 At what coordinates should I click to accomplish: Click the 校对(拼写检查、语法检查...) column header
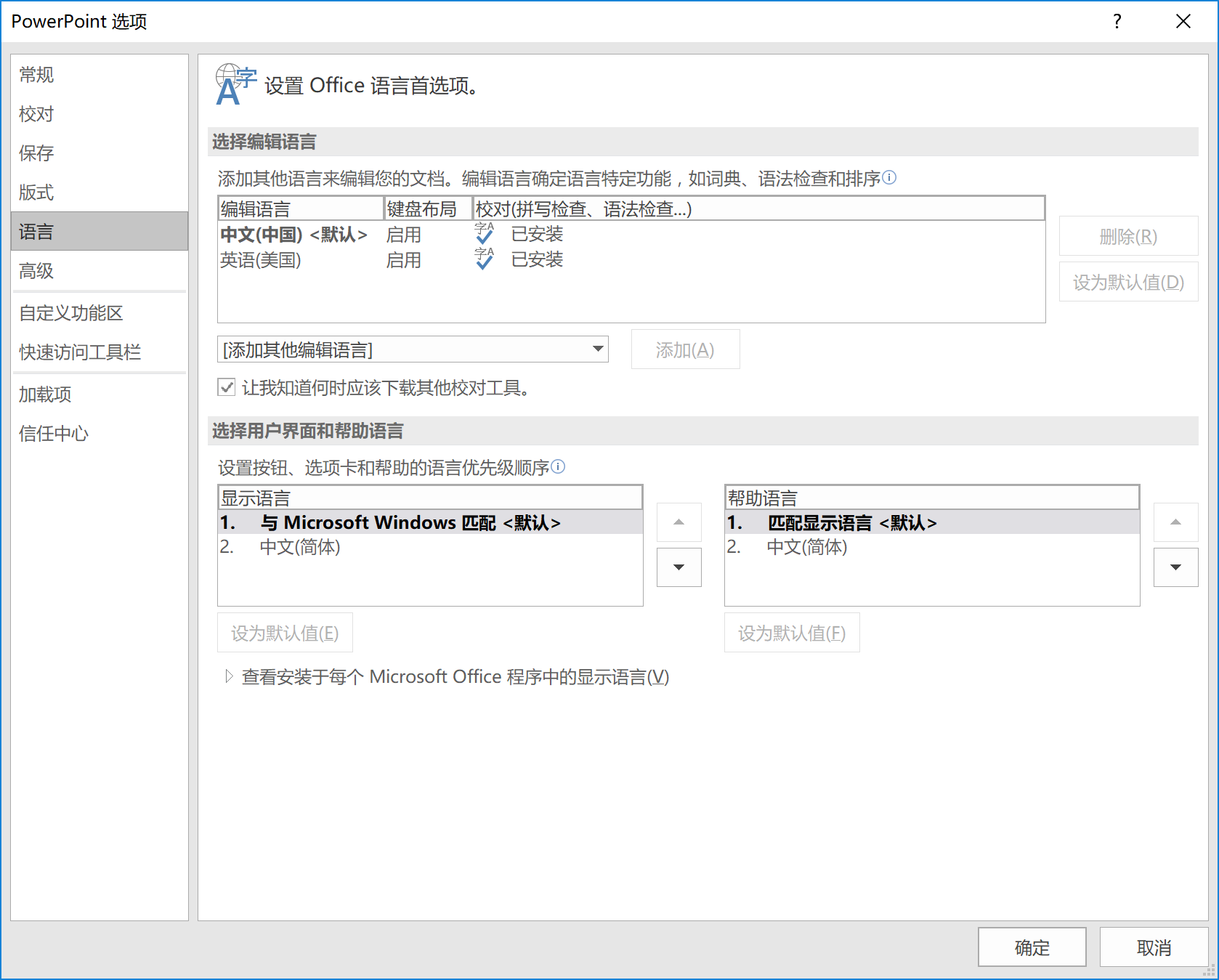(759, 208)
